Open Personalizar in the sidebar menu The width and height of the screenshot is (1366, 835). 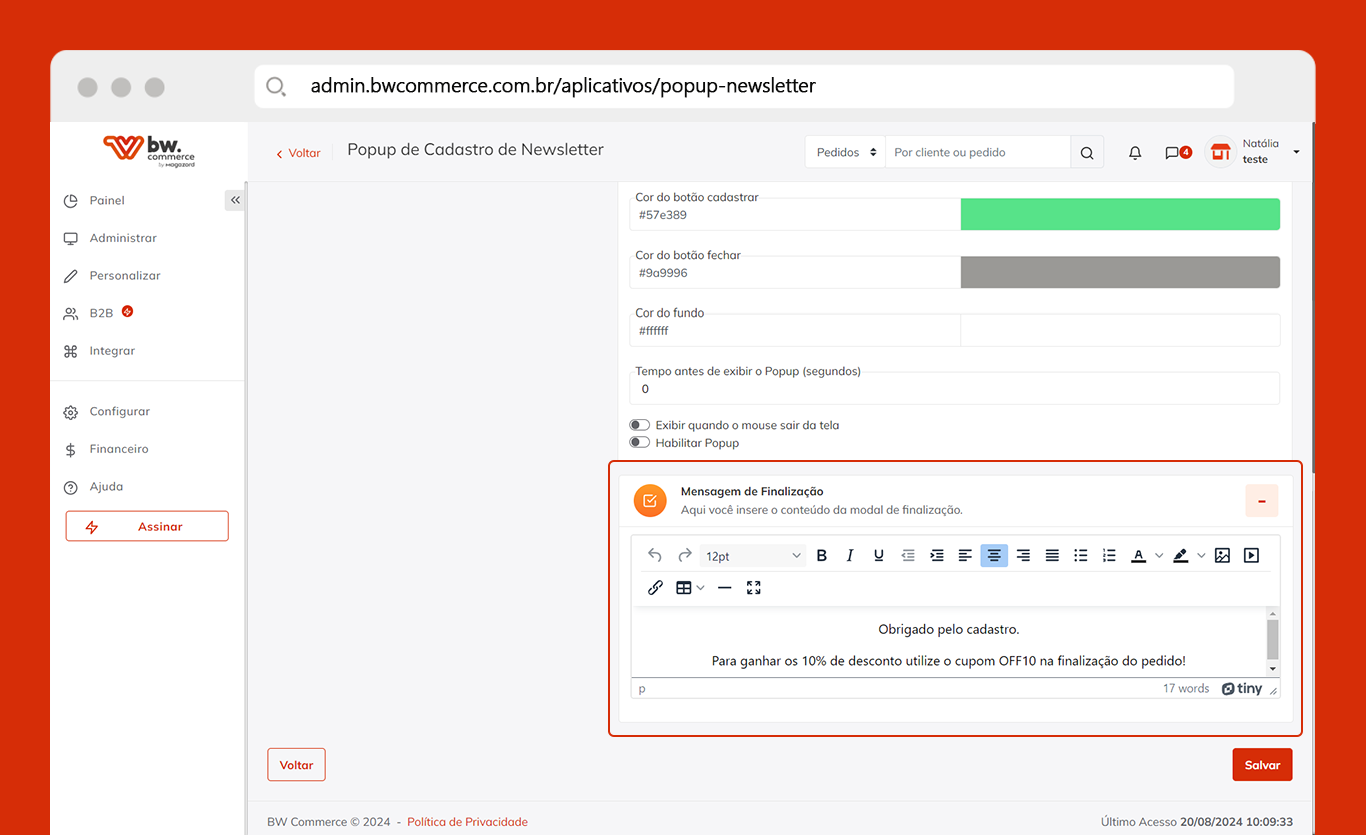coord(125,276)
